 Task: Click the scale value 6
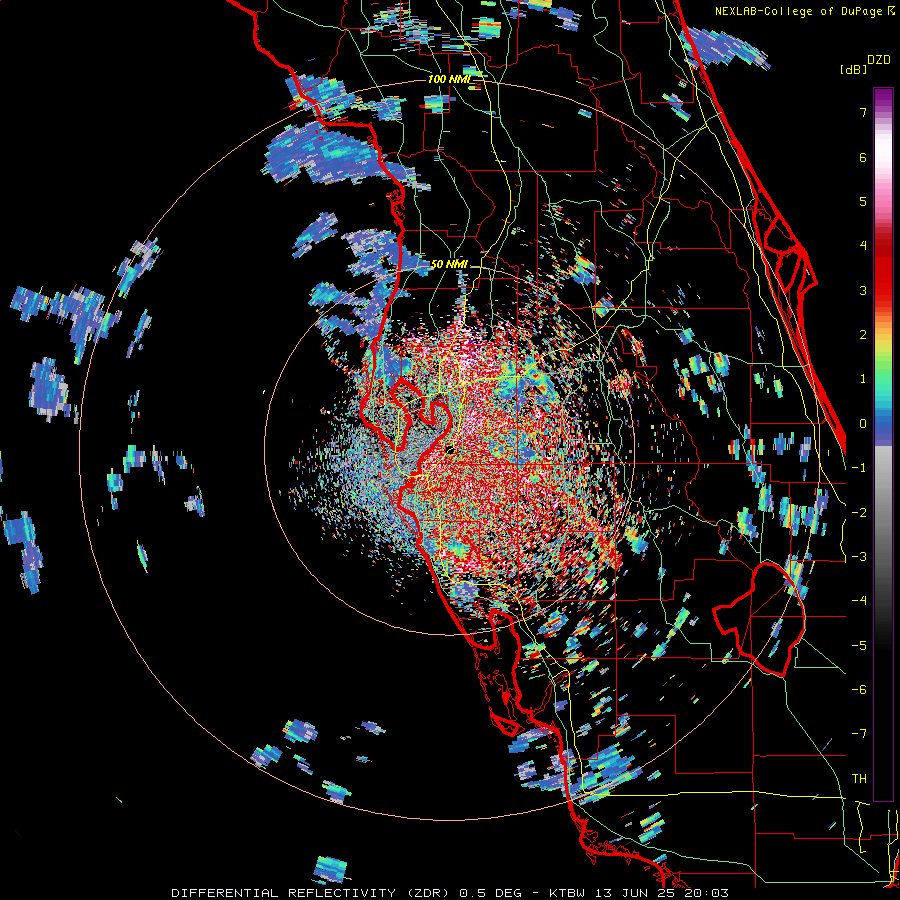coord(863,157)
